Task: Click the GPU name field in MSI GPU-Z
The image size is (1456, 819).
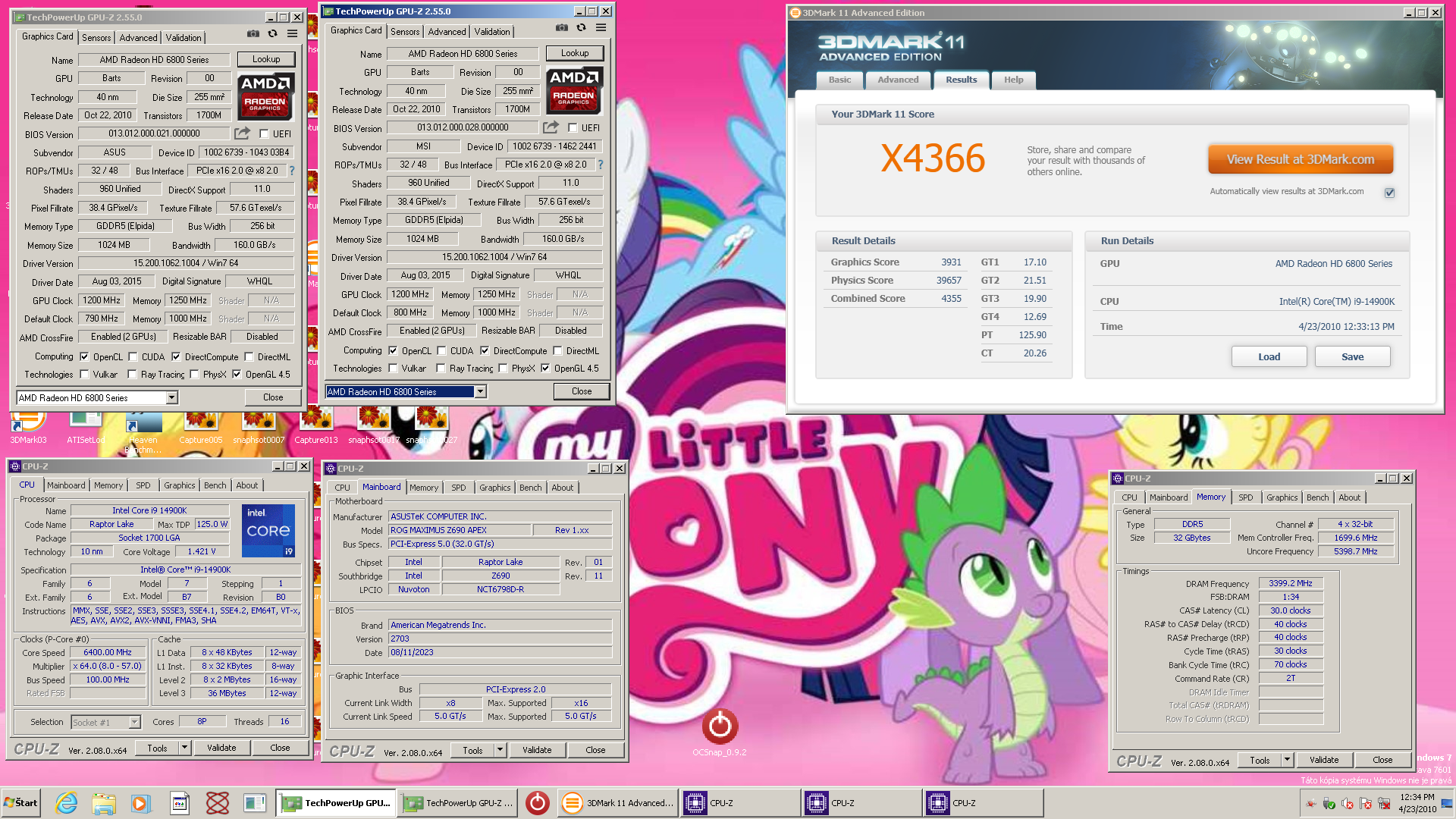Action: 463,54
